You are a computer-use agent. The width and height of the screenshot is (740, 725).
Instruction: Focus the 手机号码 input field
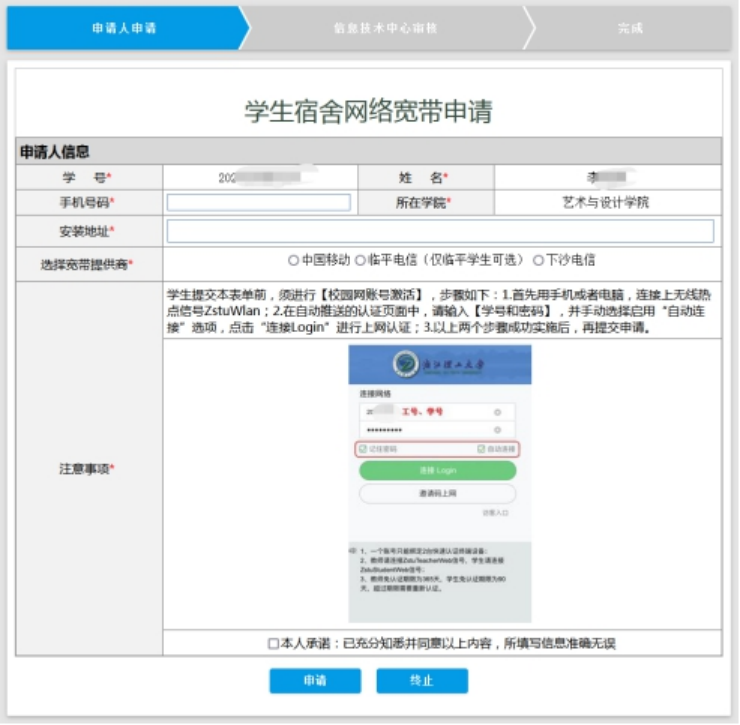259,202
